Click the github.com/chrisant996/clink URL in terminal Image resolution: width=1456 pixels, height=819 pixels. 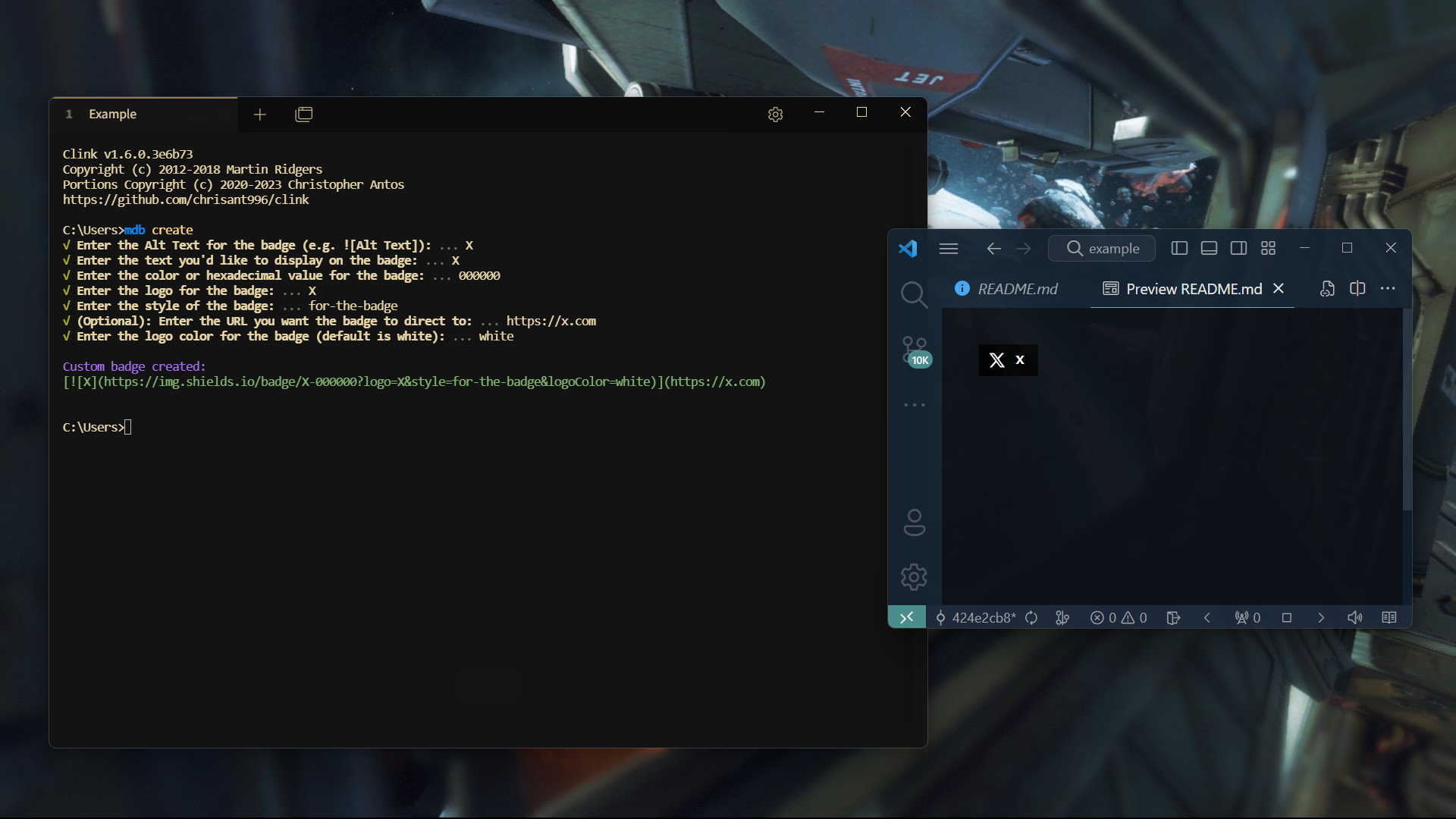pos(186,199)
